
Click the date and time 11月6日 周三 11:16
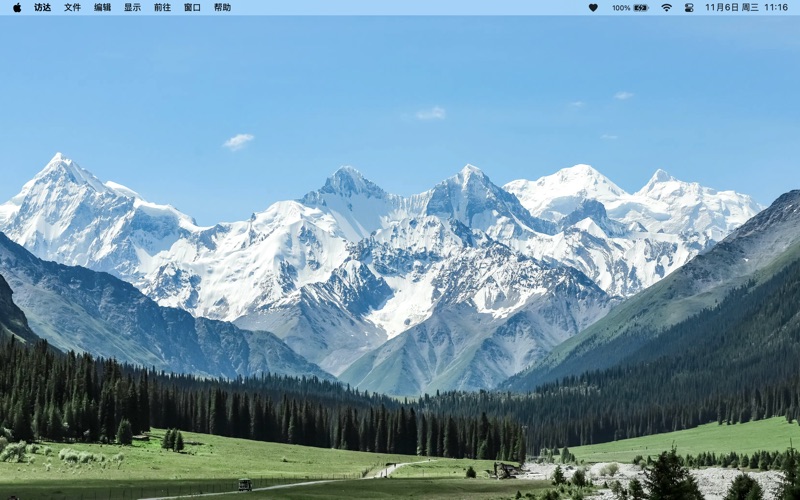coord(746,8)
